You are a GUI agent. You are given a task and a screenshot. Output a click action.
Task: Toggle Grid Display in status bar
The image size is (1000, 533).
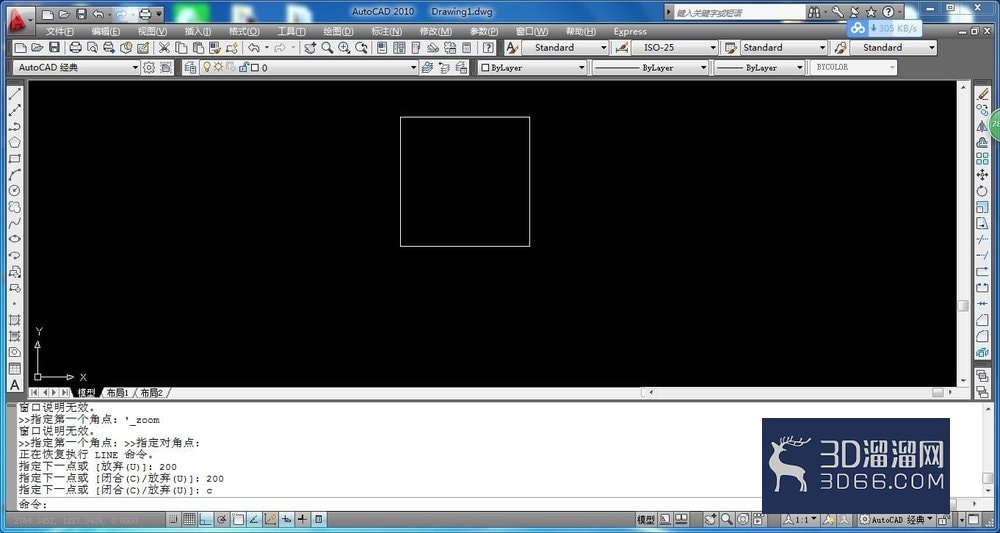(x=189, y=519)
